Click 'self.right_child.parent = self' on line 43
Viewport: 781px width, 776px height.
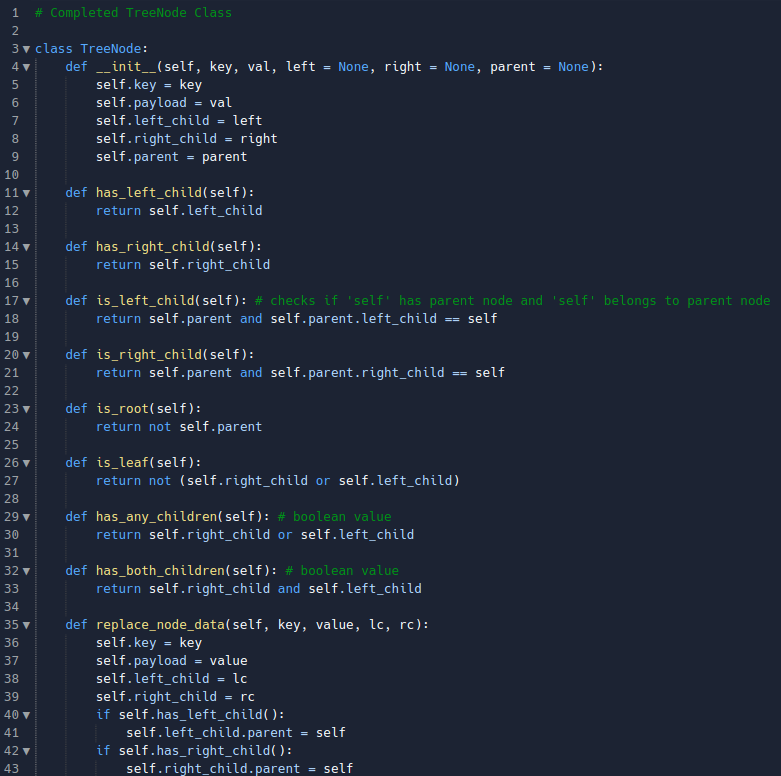(x=240, y=769)
